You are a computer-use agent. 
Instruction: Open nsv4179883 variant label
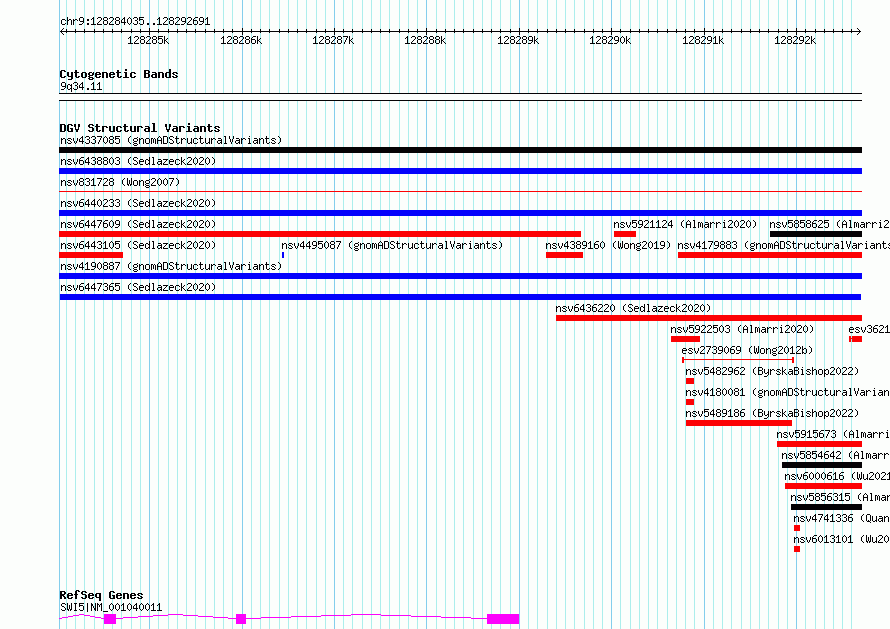point(783,245)
